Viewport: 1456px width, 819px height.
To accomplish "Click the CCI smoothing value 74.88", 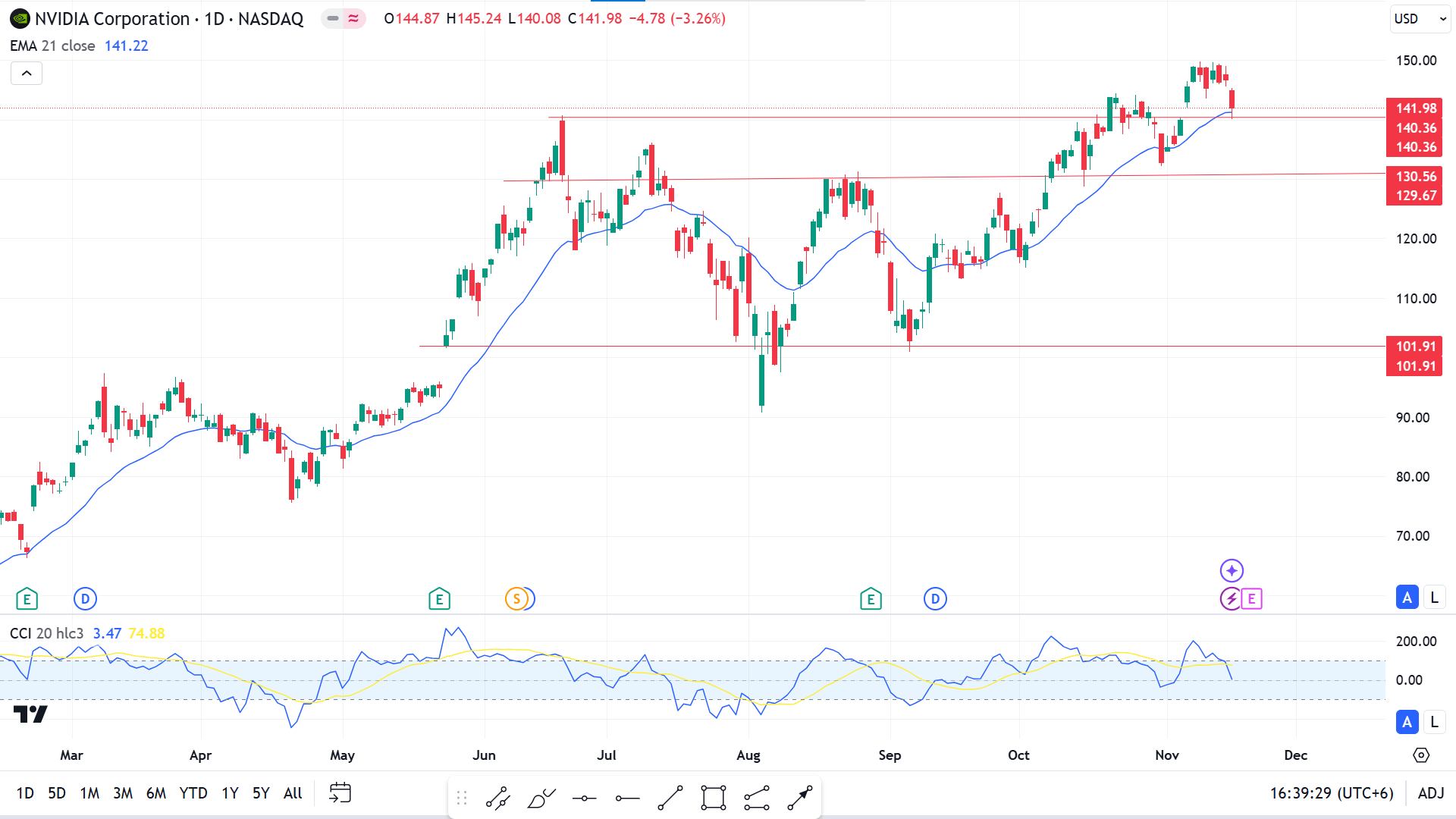I will (146, 633).
